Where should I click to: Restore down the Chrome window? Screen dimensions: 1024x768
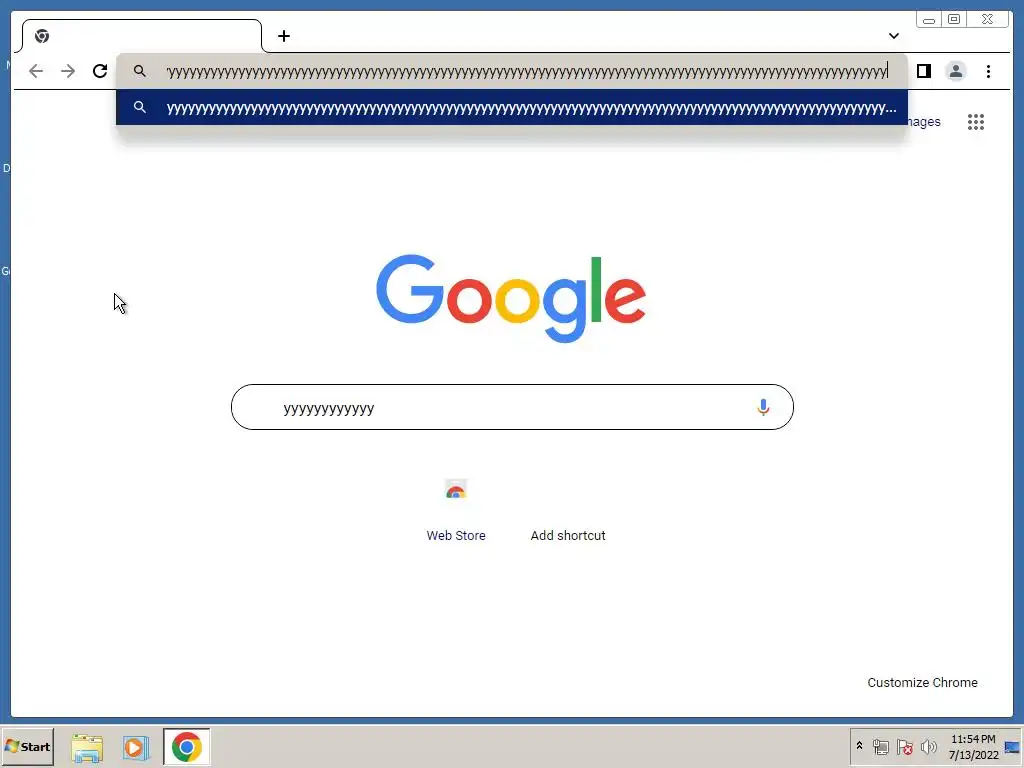tap(953, 20)
